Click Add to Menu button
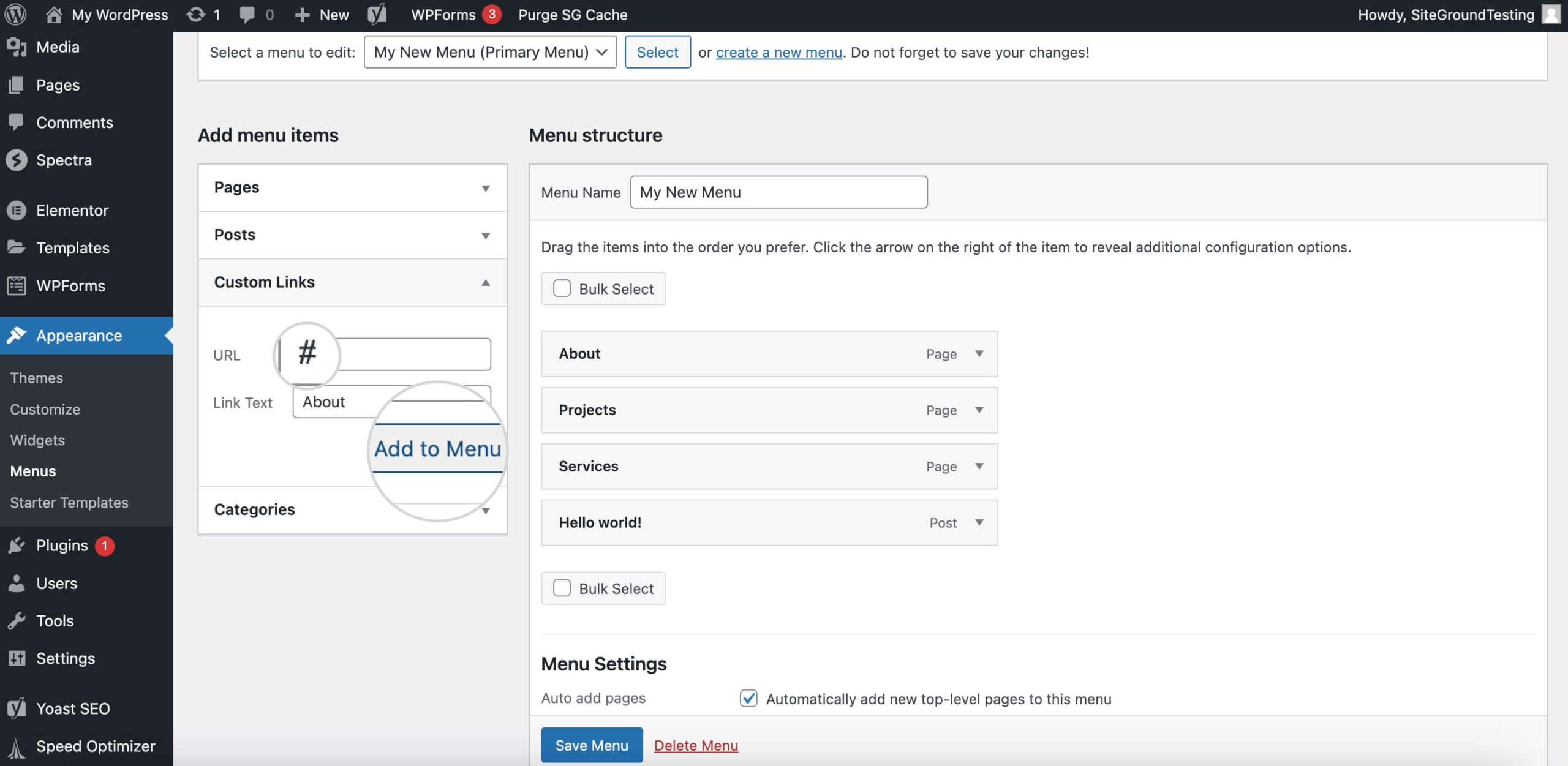1568x766 pixels. 437,449
